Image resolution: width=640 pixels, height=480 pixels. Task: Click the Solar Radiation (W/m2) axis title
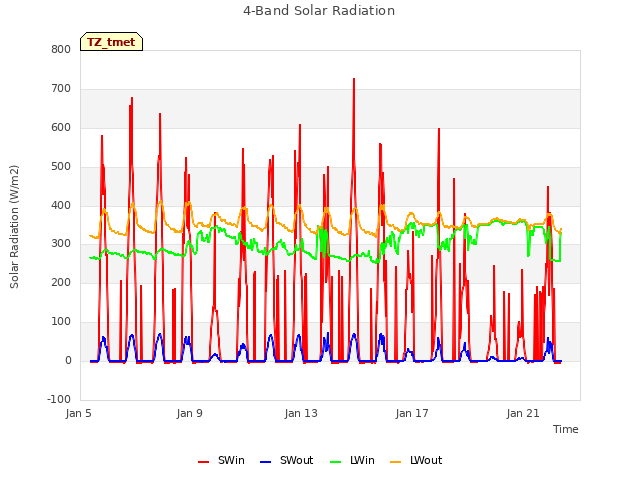click(x=14, y=227)
